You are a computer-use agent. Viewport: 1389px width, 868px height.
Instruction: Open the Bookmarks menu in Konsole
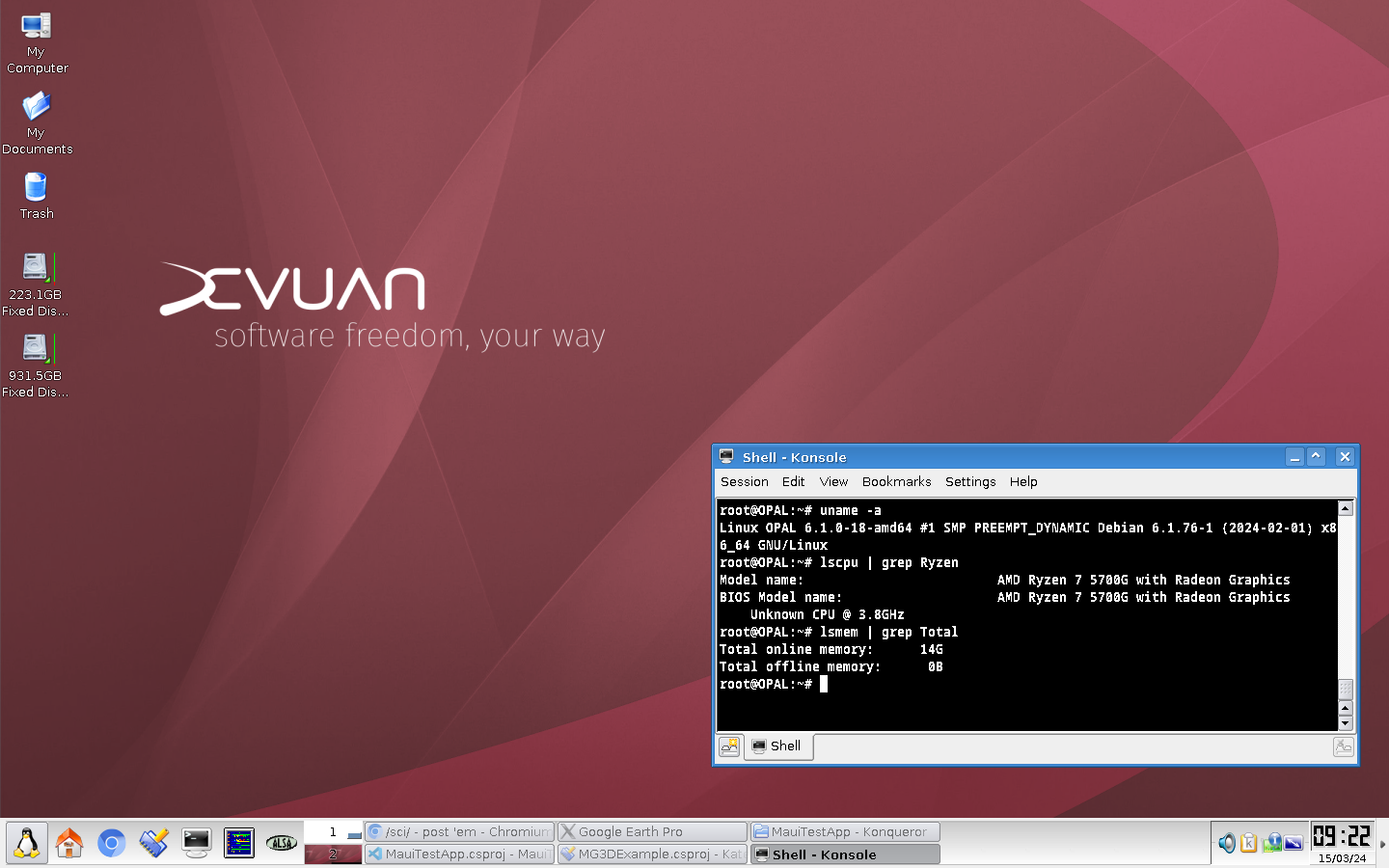click(897, 482)
